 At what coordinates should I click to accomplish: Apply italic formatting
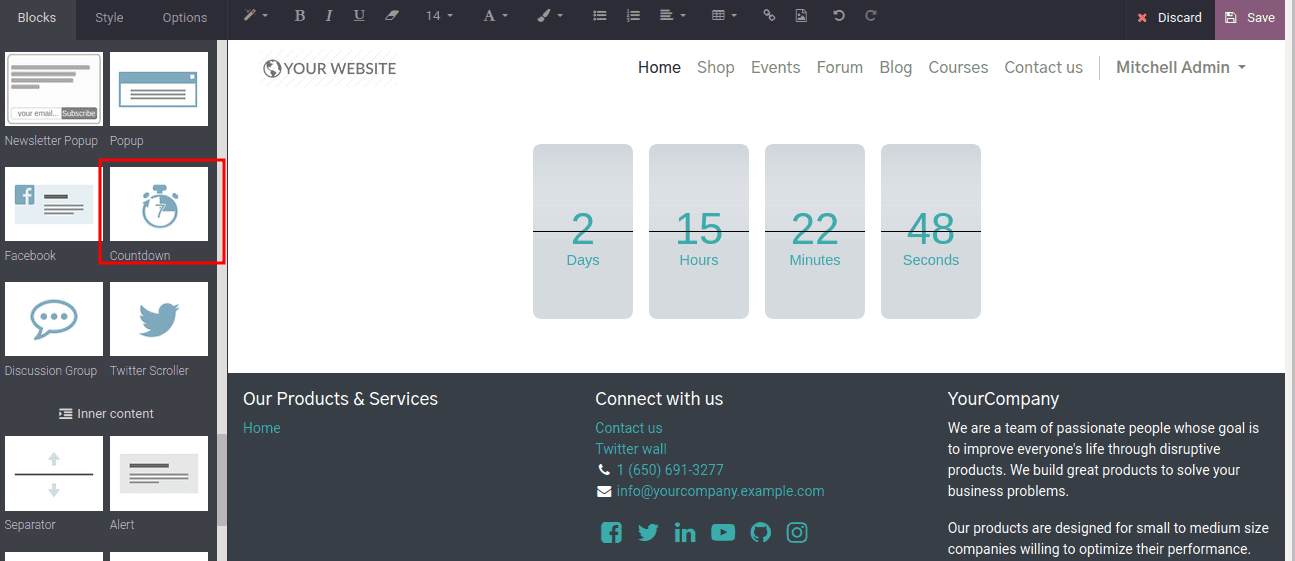pyautogui.click(x=329, y=16)
